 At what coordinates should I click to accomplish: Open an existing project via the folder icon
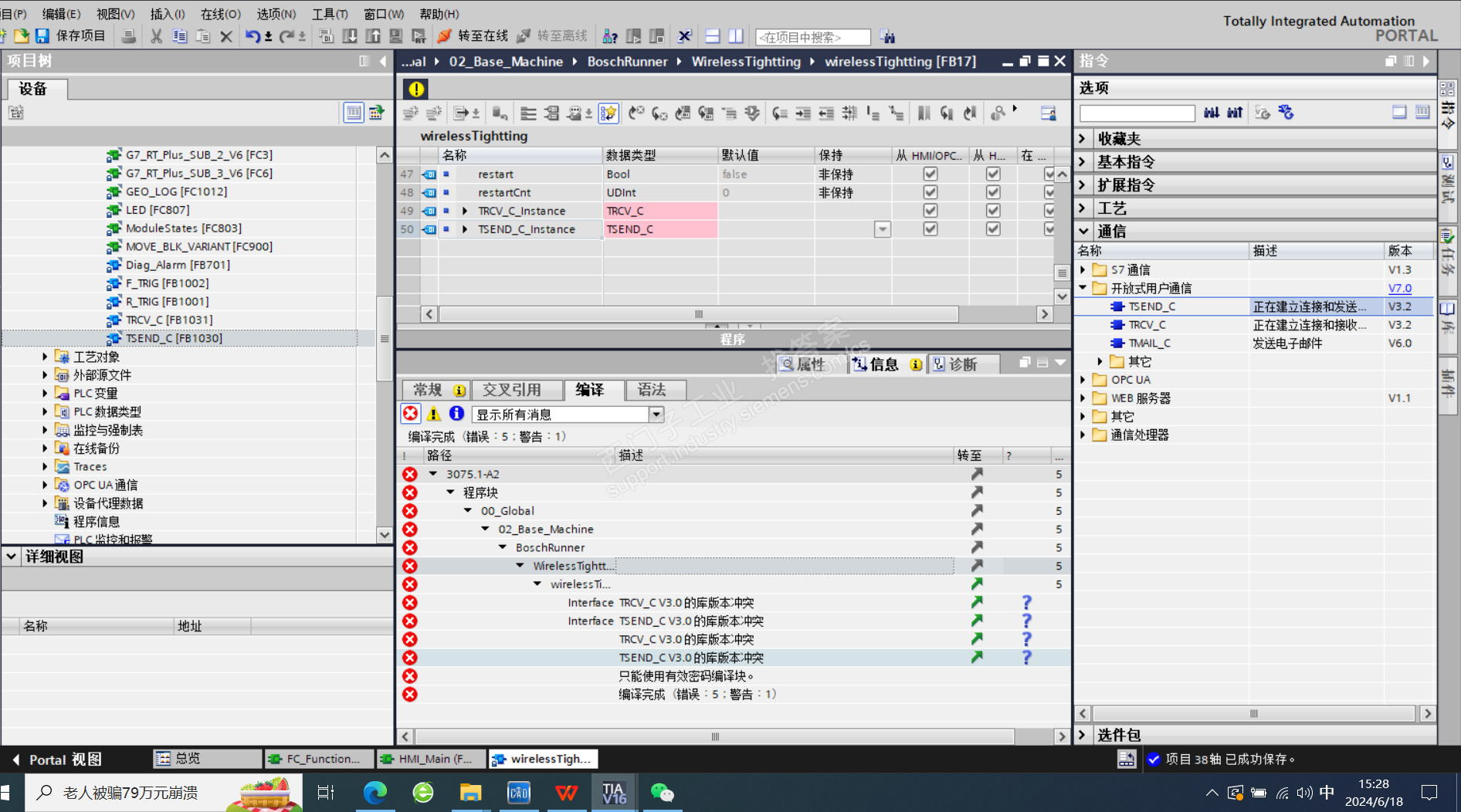click(21, 36)
